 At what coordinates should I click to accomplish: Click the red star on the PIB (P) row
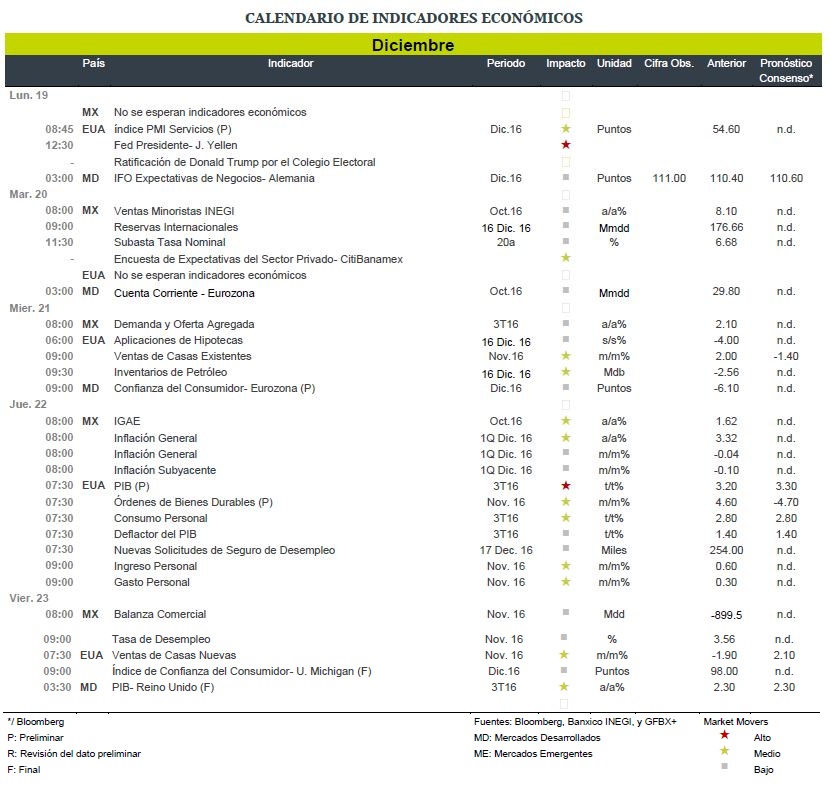[565, 486]
